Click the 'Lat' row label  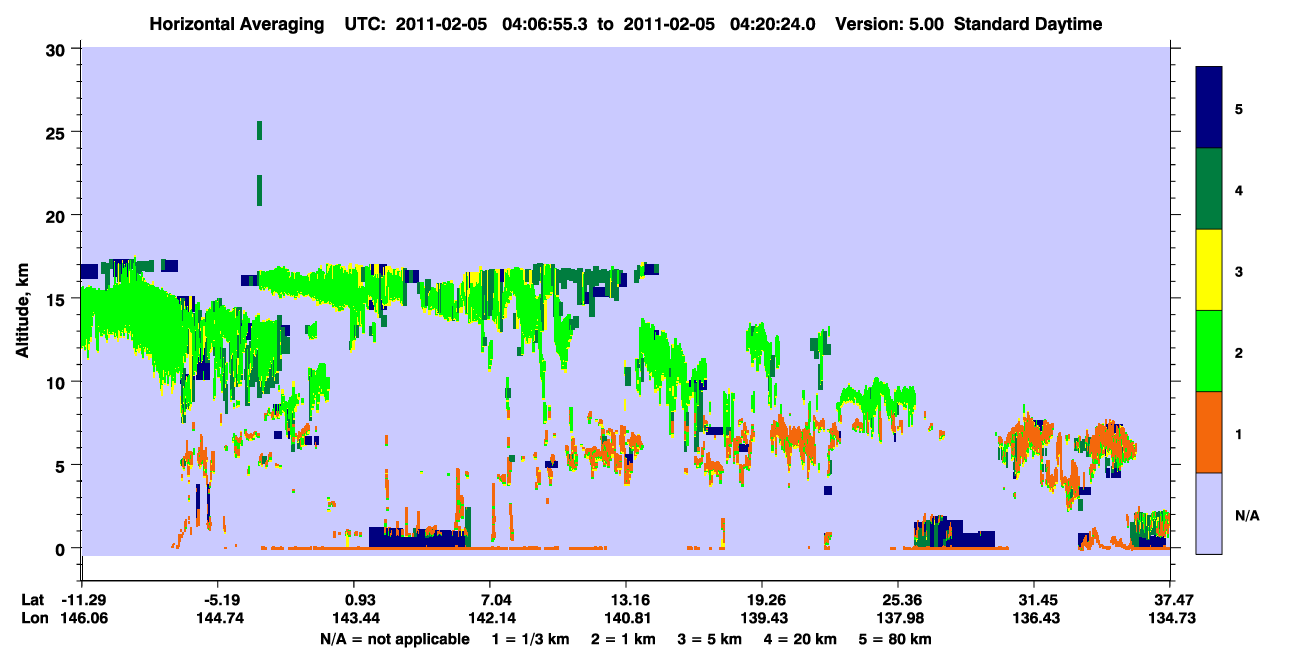tap(33, 600)
